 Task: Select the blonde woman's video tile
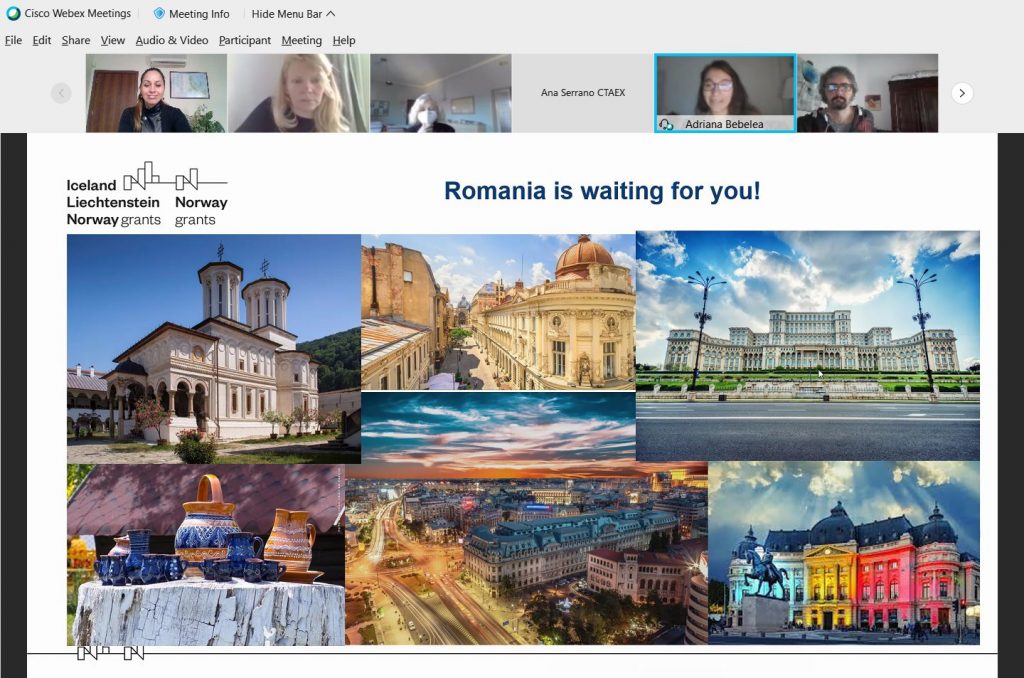(298, 93)
